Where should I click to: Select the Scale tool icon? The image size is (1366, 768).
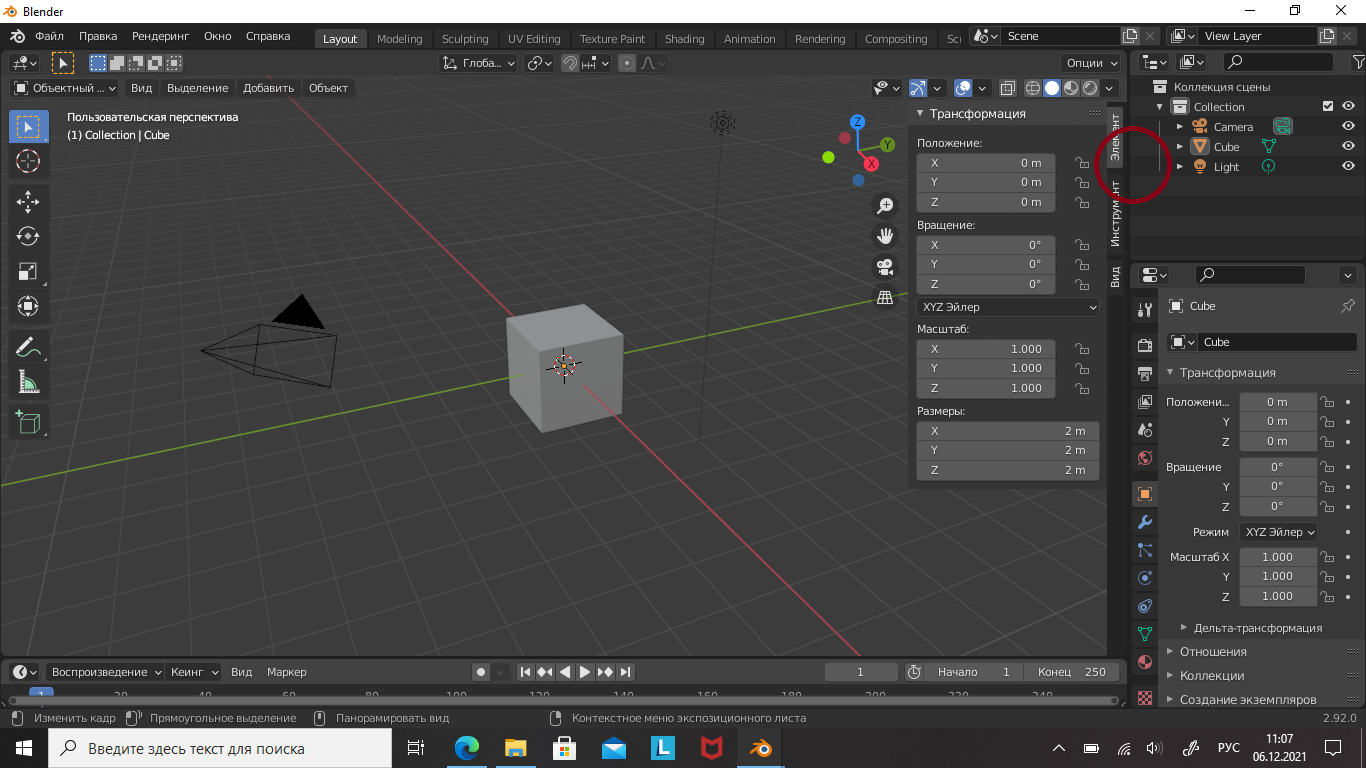(28, 271)
